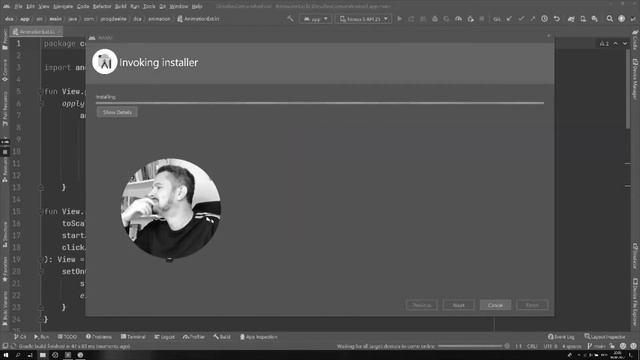Open the Run tool window
640x360 pixels.
click(42, 337)
